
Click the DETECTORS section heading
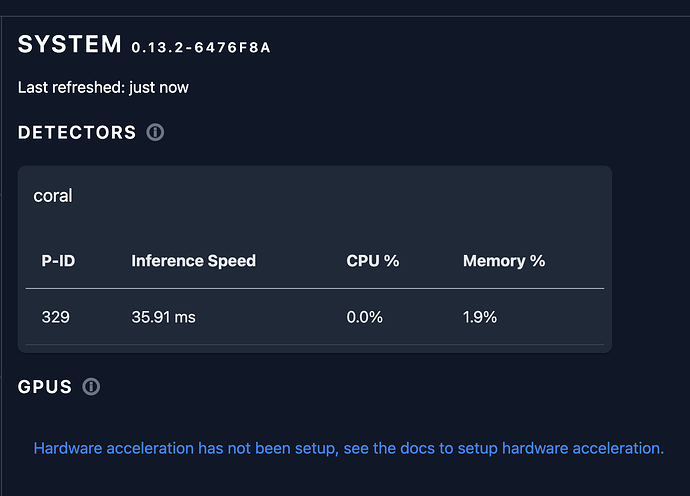77,132
